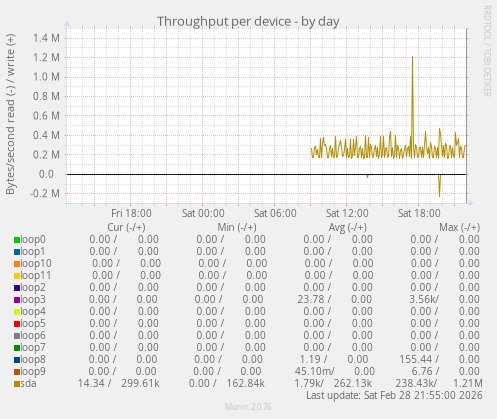Viewport: 497px width, 419px height.
Task: Click the loop8 max read value 155.44
Action: coord(416,359)
